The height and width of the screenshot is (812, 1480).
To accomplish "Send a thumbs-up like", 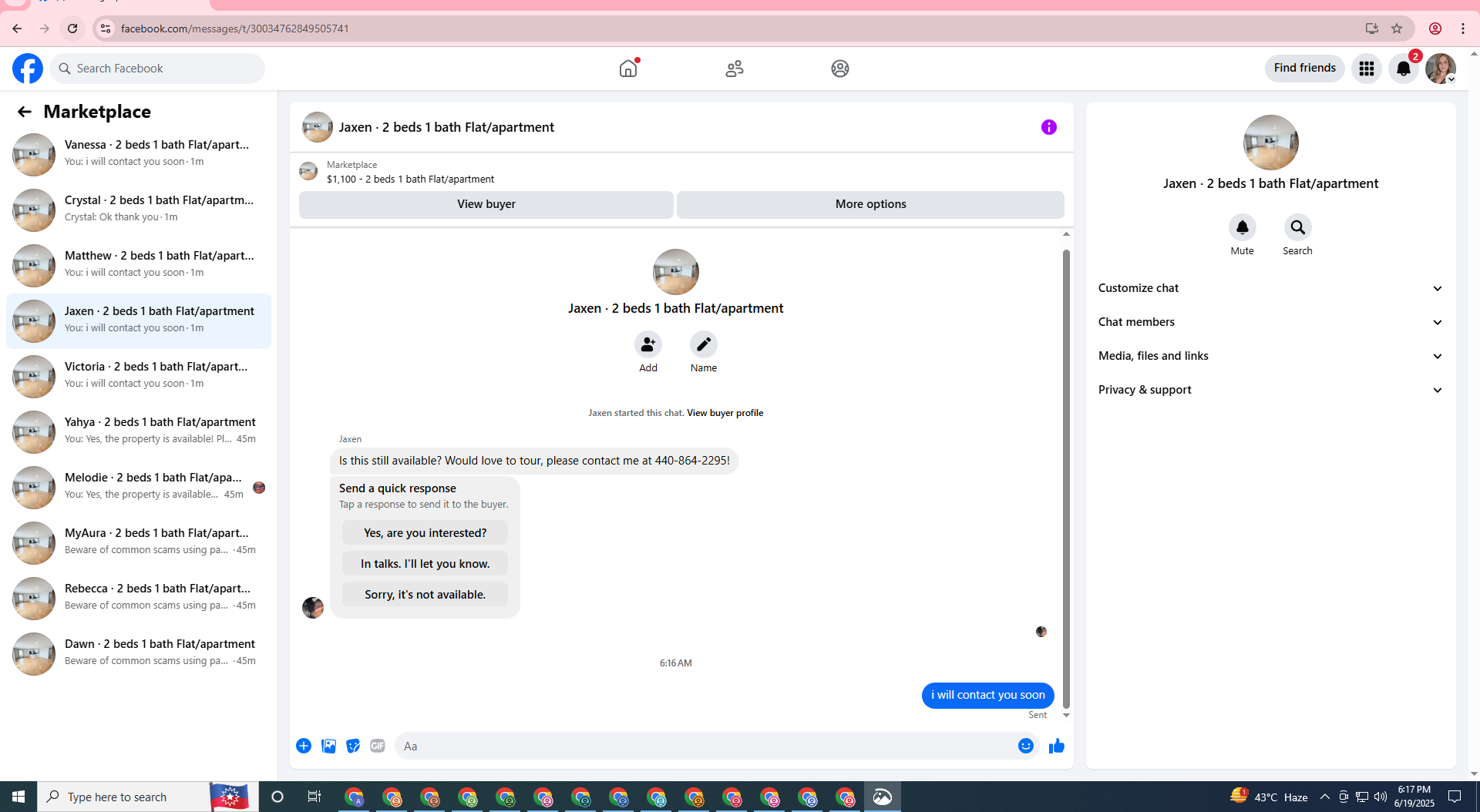I will pos(1057,746).
